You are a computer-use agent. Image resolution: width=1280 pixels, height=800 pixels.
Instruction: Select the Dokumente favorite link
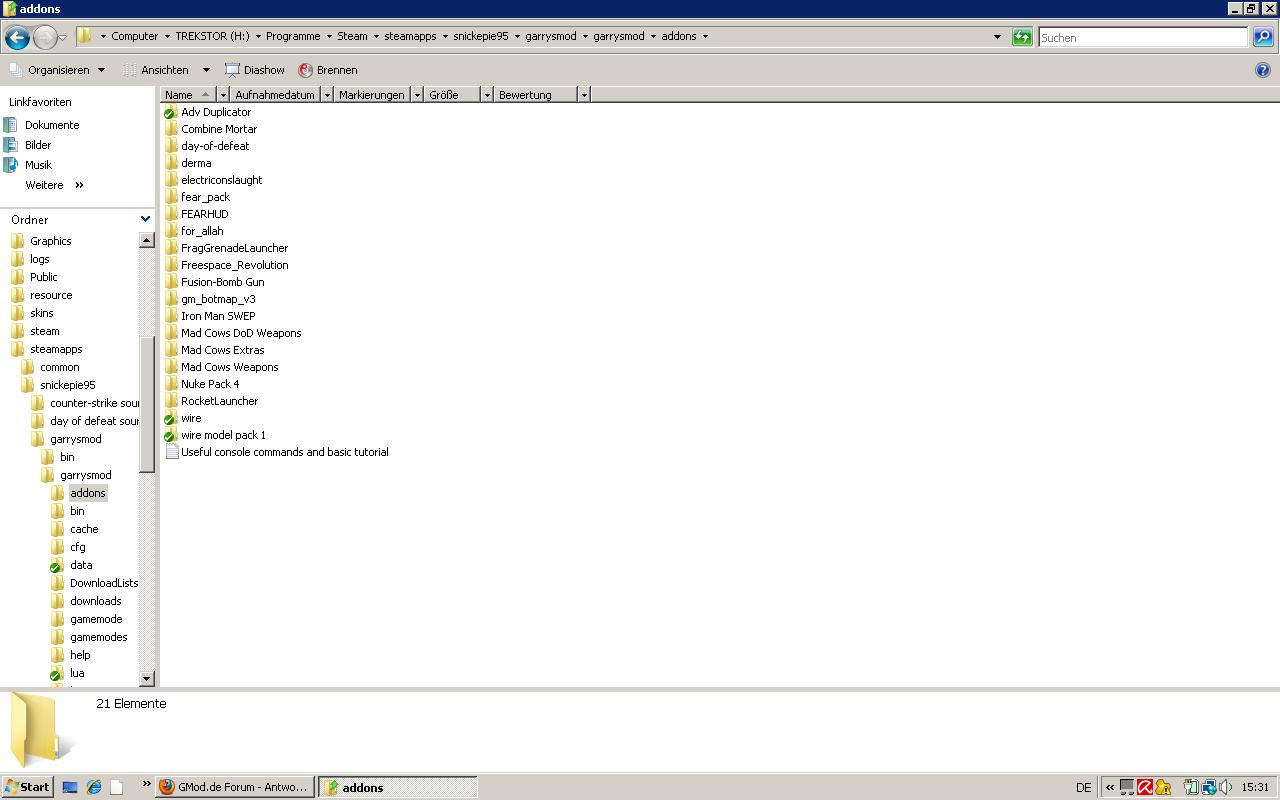(51, 125)
